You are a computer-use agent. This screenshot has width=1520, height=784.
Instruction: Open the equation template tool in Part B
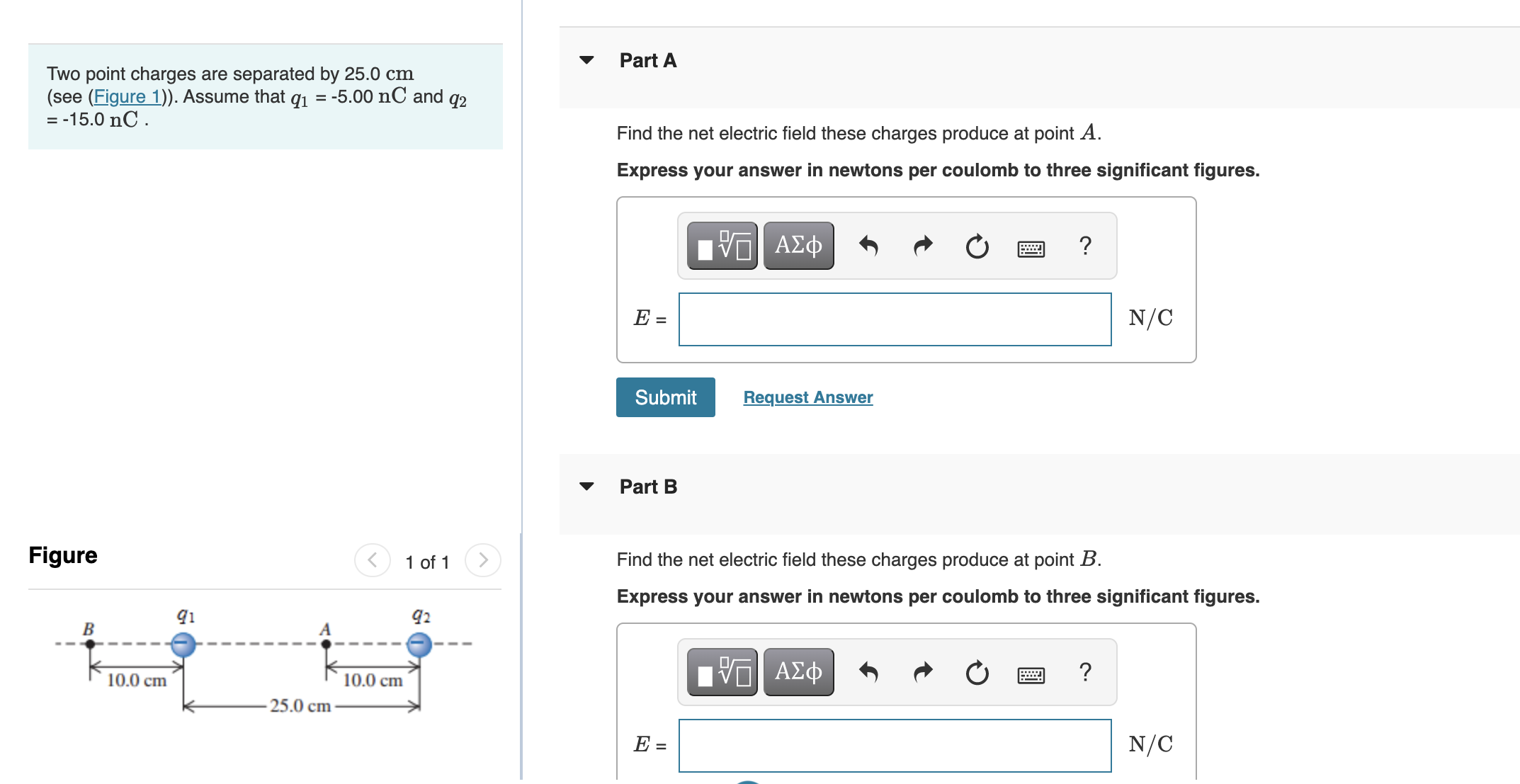click(721, 671)
